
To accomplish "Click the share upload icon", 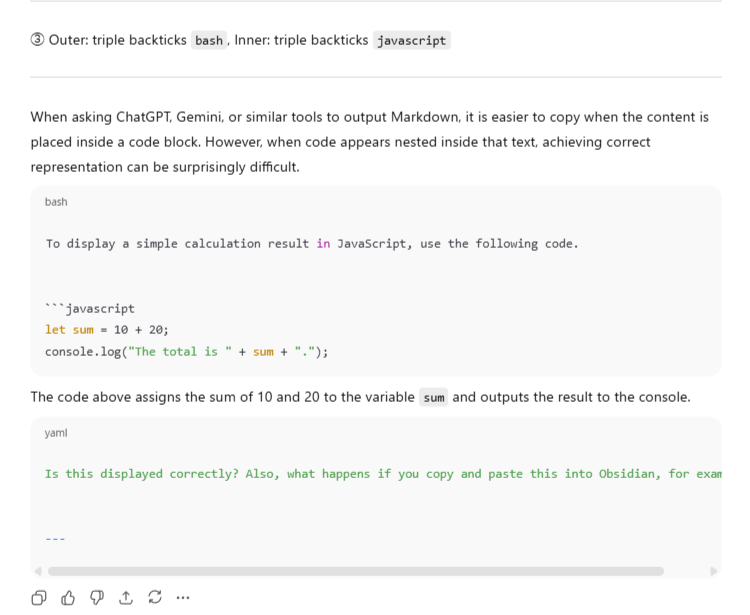I will [x=126, y=597].
